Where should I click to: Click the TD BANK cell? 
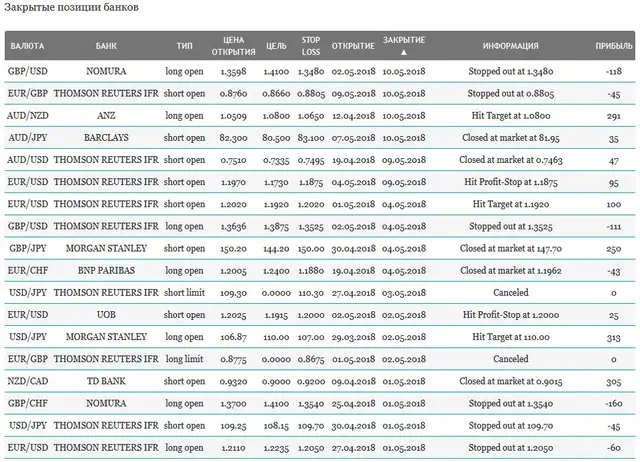click(x=106, y=381)
